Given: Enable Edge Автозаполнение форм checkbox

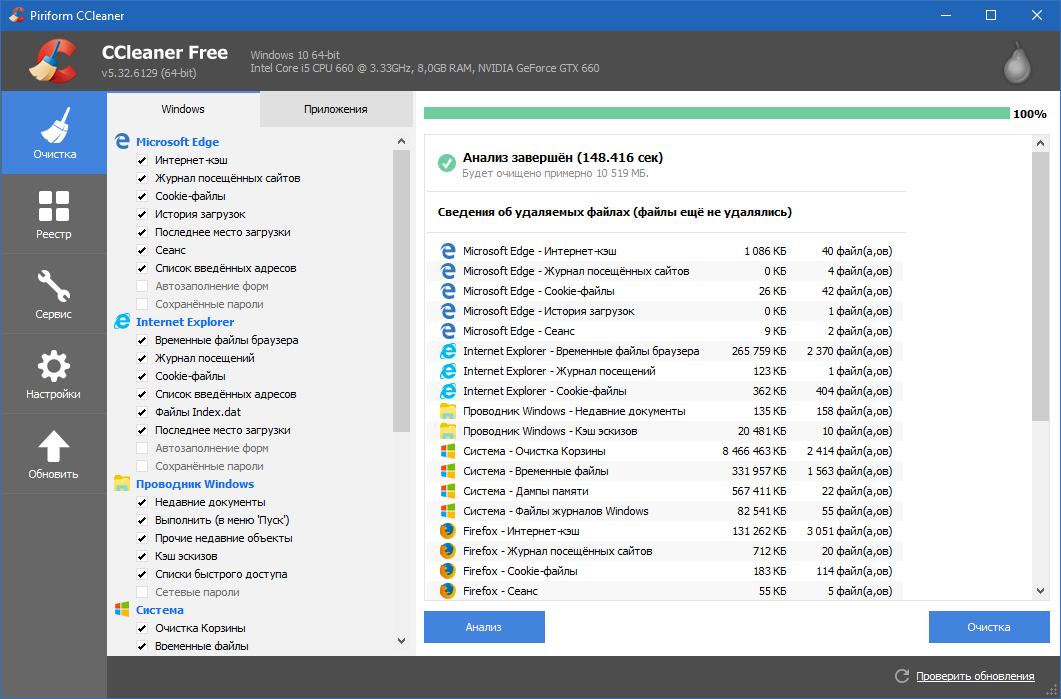Looking at the screenshot, I should 142,286.
